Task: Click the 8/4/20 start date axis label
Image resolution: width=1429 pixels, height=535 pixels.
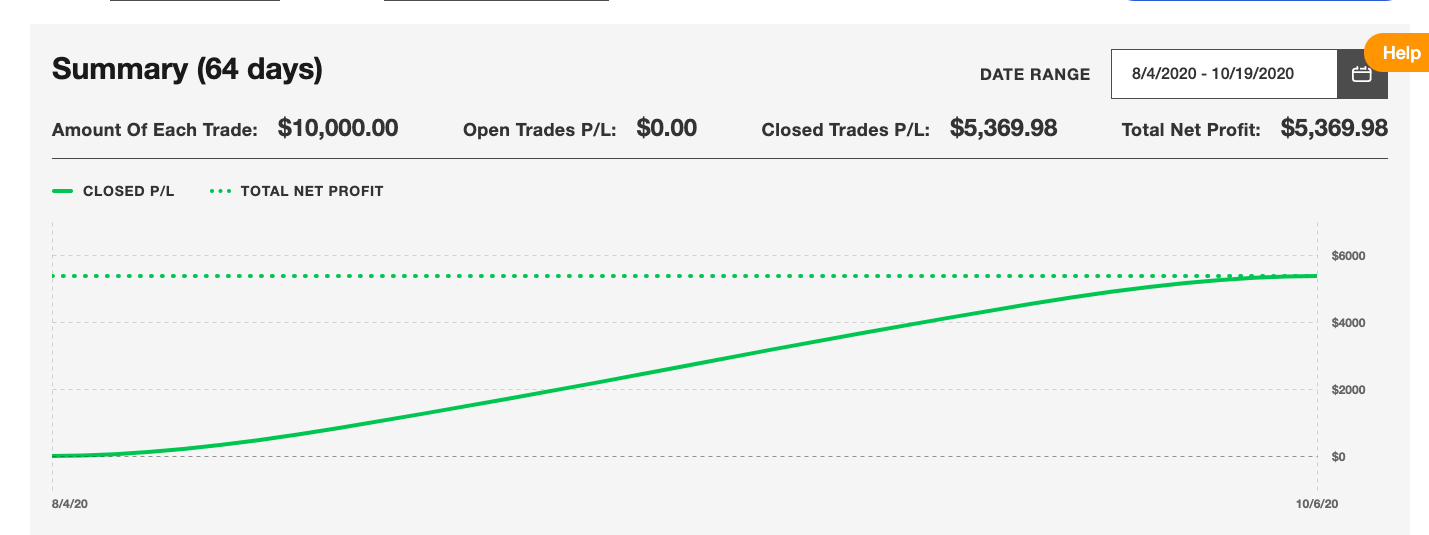Action: point(68,503)
